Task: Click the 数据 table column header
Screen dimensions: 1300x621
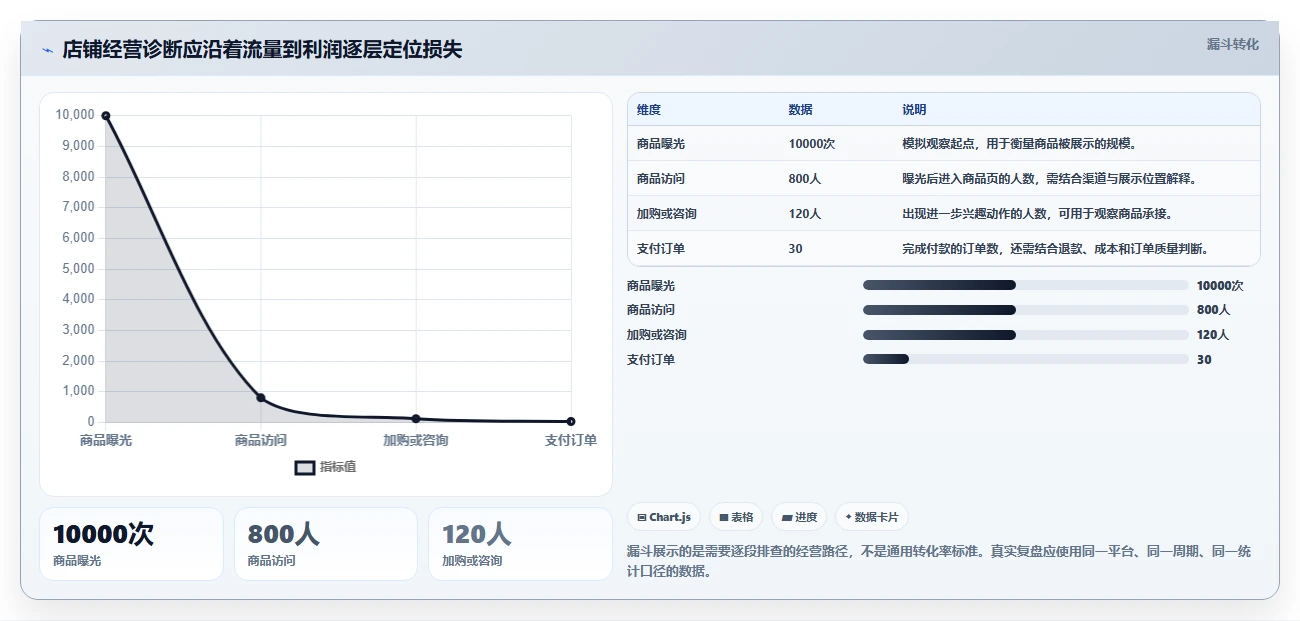Action: pyautogui.click(x=800, y=110)
